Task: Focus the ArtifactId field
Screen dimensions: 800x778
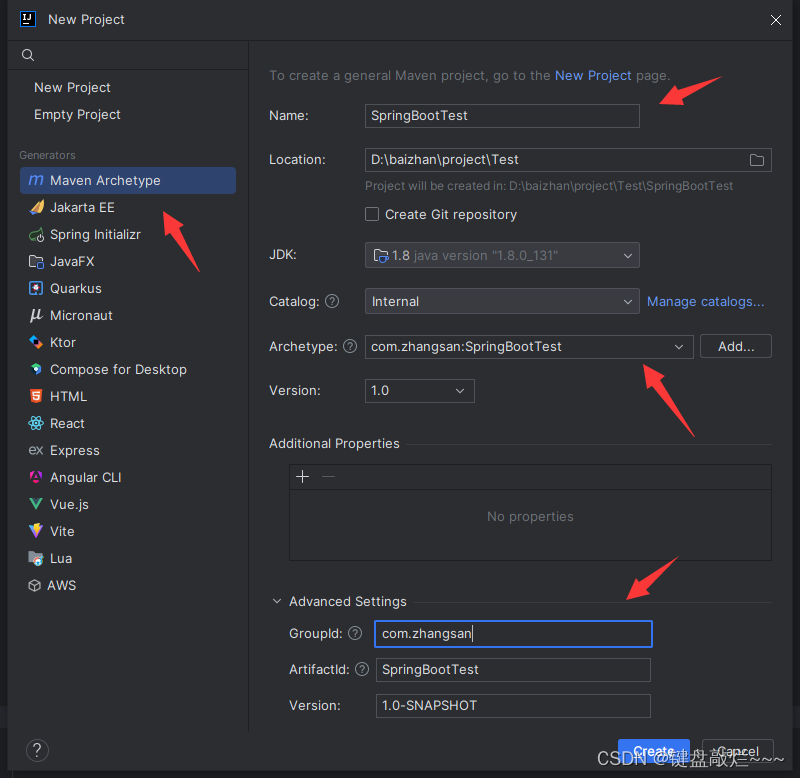Action: pos(513,670)
